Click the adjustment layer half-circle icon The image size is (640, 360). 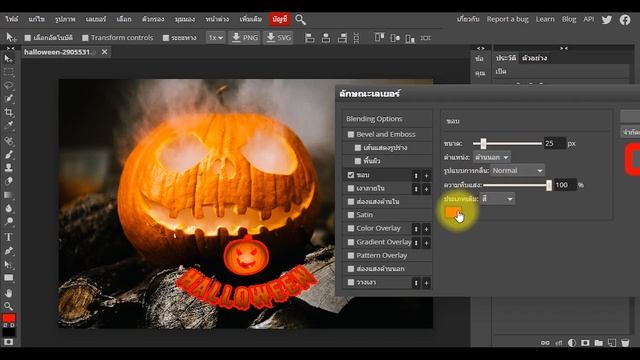coord(572,343)
